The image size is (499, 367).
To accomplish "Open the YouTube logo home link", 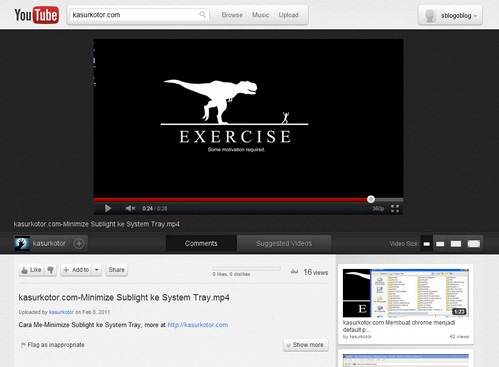I will [37, 15].
